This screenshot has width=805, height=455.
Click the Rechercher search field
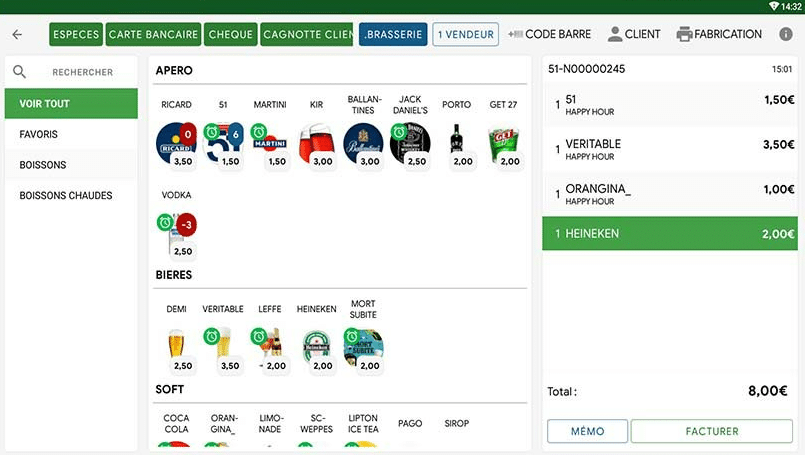tap(82, 72)
